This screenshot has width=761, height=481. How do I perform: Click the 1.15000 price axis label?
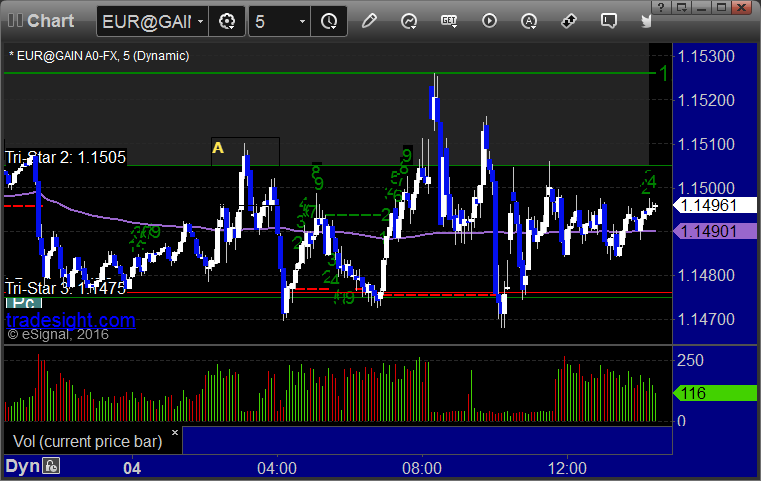tap(706, 188)
